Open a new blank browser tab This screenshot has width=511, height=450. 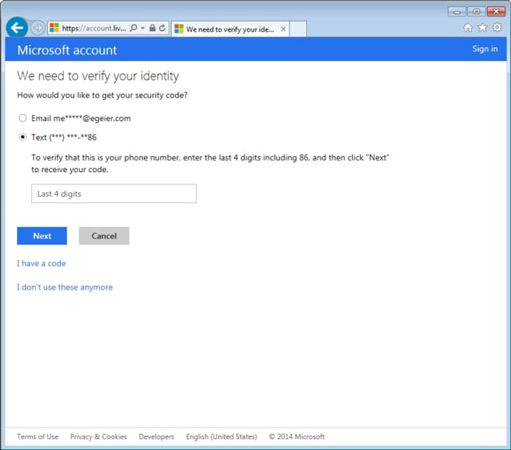[298, 29]
